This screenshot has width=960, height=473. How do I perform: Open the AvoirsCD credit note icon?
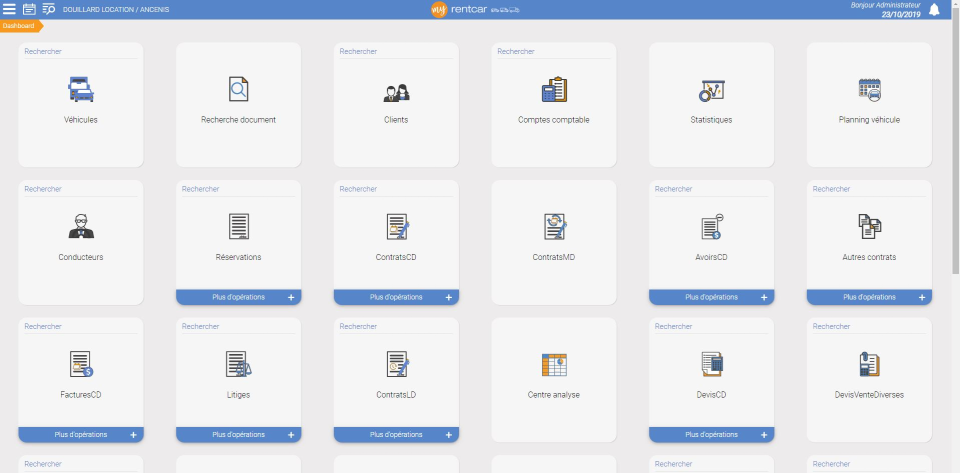[712, 226]
